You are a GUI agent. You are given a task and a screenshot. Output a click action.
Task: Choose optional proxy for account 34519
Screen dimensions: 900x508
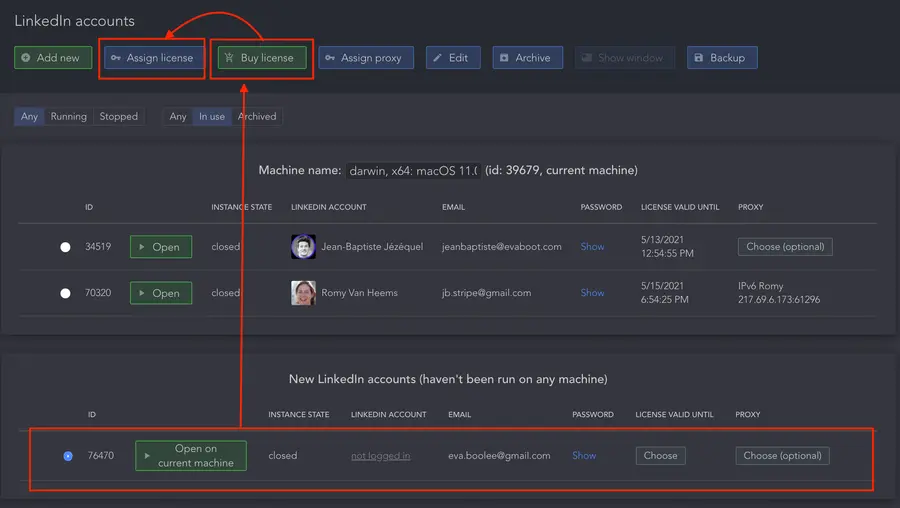(785, 247)
